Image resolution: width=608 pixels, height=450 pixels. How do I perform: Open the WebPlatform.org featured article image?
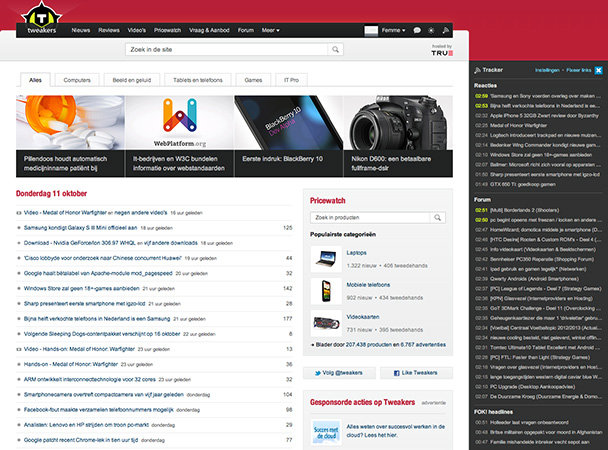click(180, 123)
